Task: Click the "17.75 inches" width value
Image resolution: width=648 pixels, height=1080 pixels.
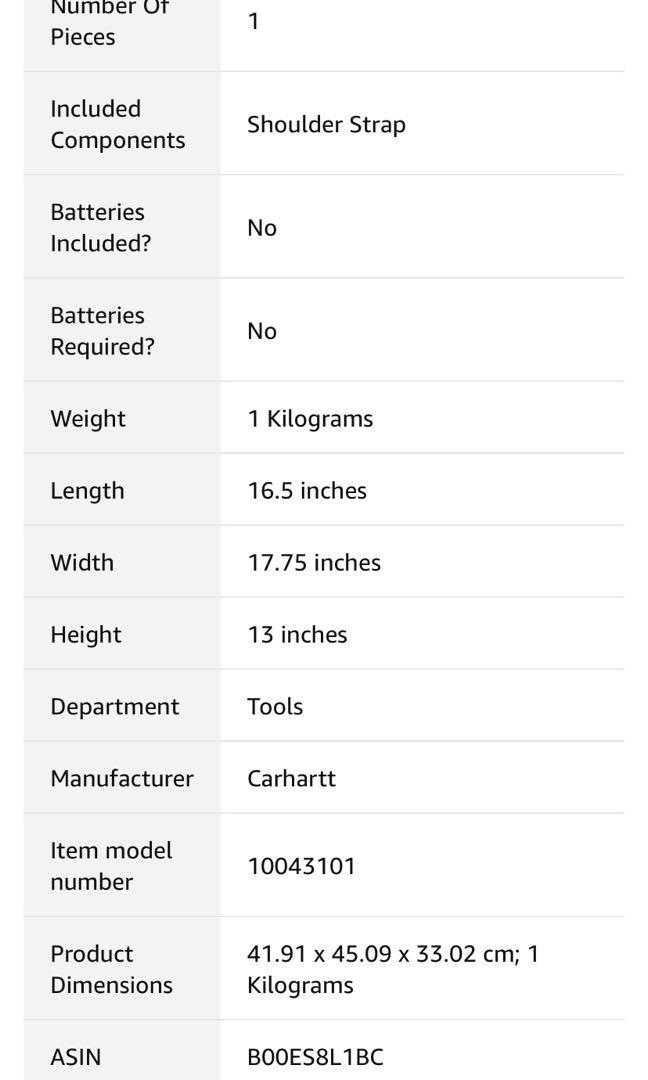Action: tap(314, 562)
